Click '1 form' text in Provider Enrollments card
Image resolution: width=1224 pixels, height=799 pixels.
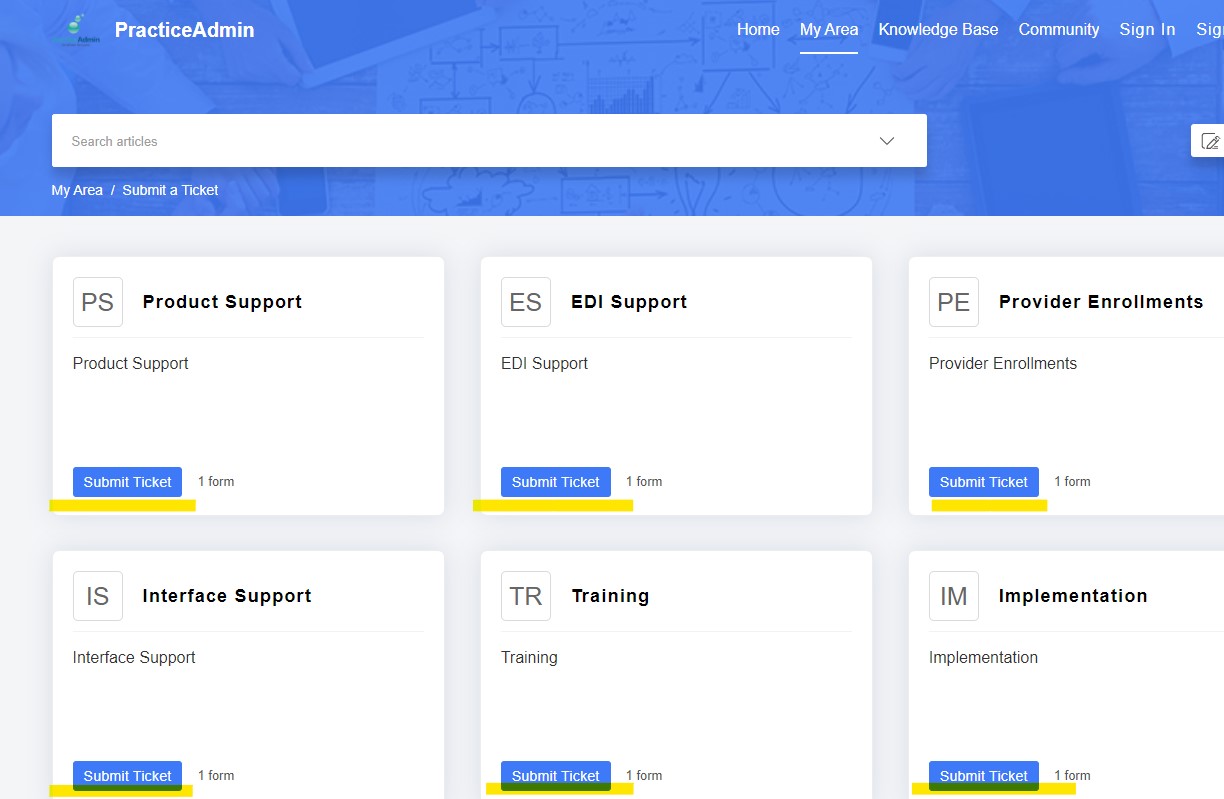point(1072,482)
